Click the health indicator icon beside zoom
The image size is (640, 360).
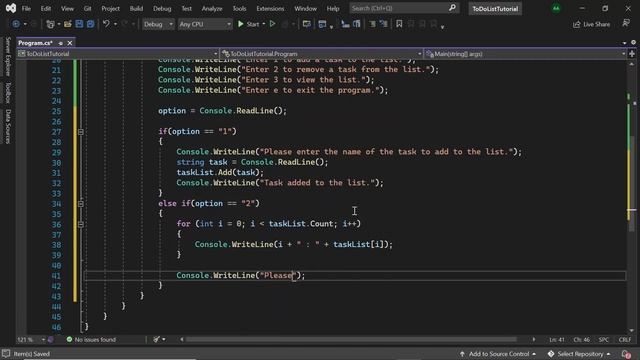pos(51,339)
